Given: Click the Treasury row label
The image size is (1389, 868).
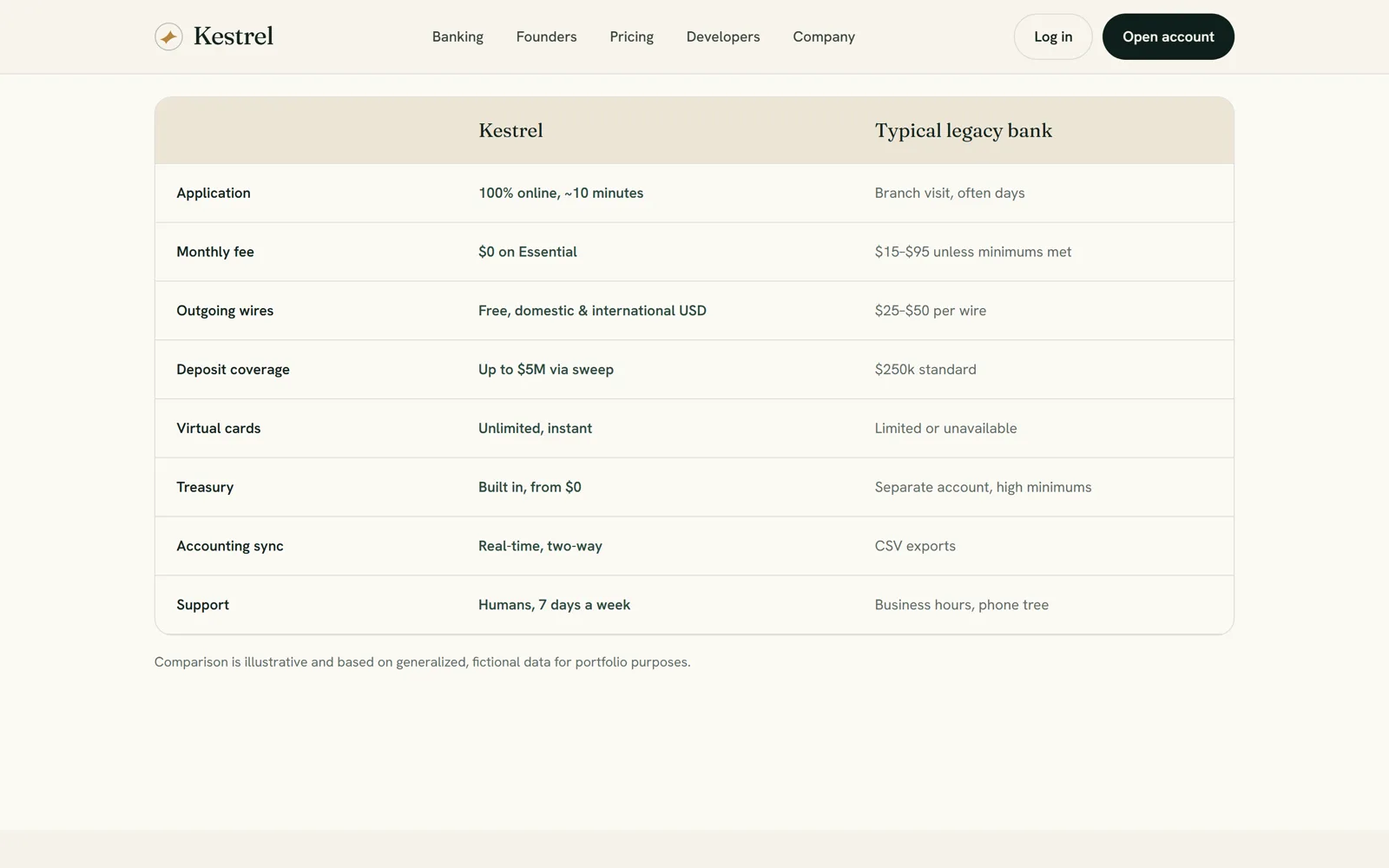Looking at the screenshot, I should 205,487.
